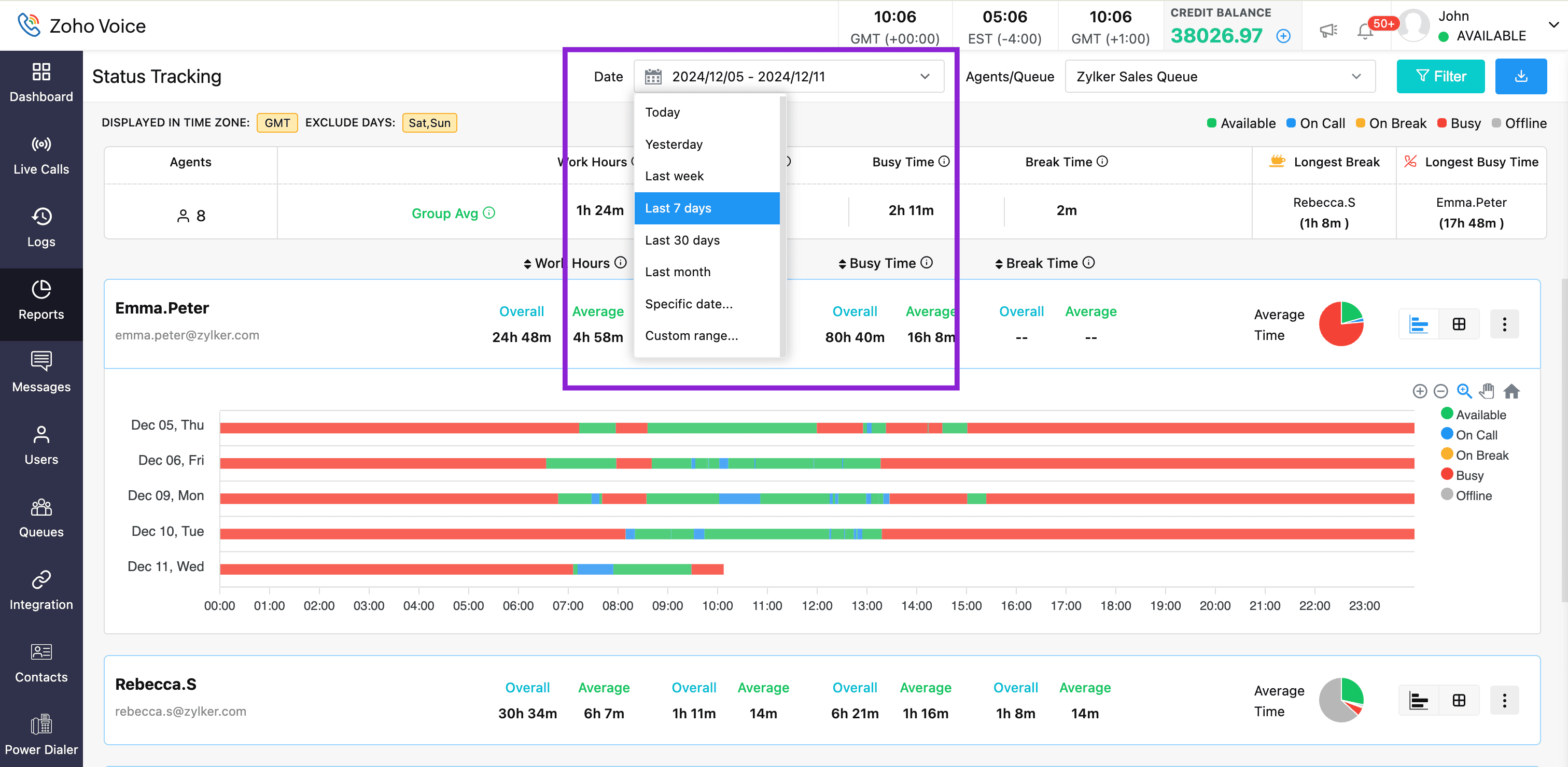The height and width of the screenshot is (767, 1568).
Task: Reset chart with the home icon
Action: [x=1511, y=391]
